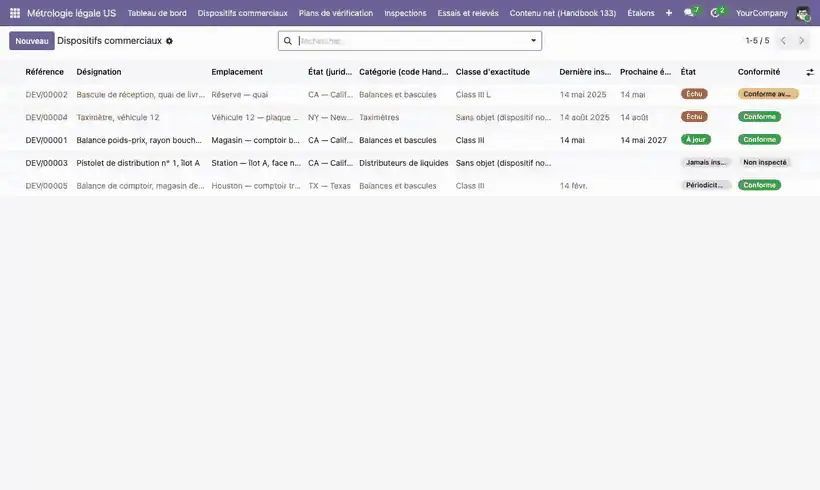Click 'Pistolet de distribution n° 1, îlot A'

[x=138, y=163]
